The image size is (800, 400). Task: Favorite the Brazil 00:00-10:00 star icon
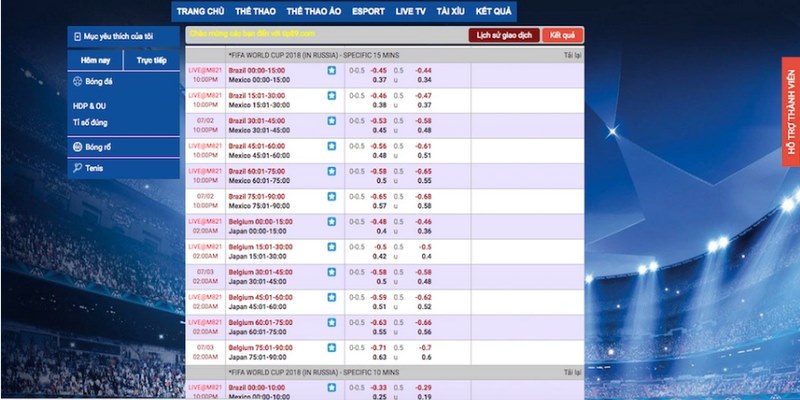(332, 387)
